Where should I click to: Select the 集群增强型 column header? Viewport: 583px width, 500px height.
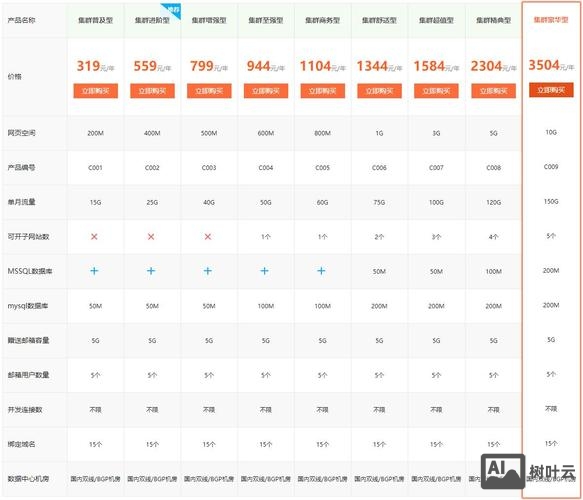point(209,20)
